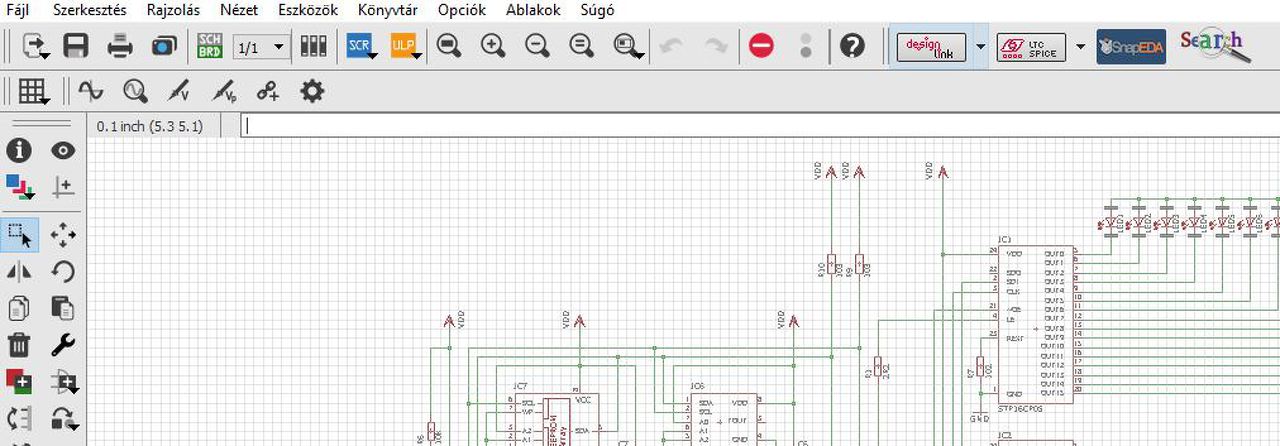This screenshot has width=1280, height=446.
Task: Select the Mirror tool
Action: (x=19, y=272)
